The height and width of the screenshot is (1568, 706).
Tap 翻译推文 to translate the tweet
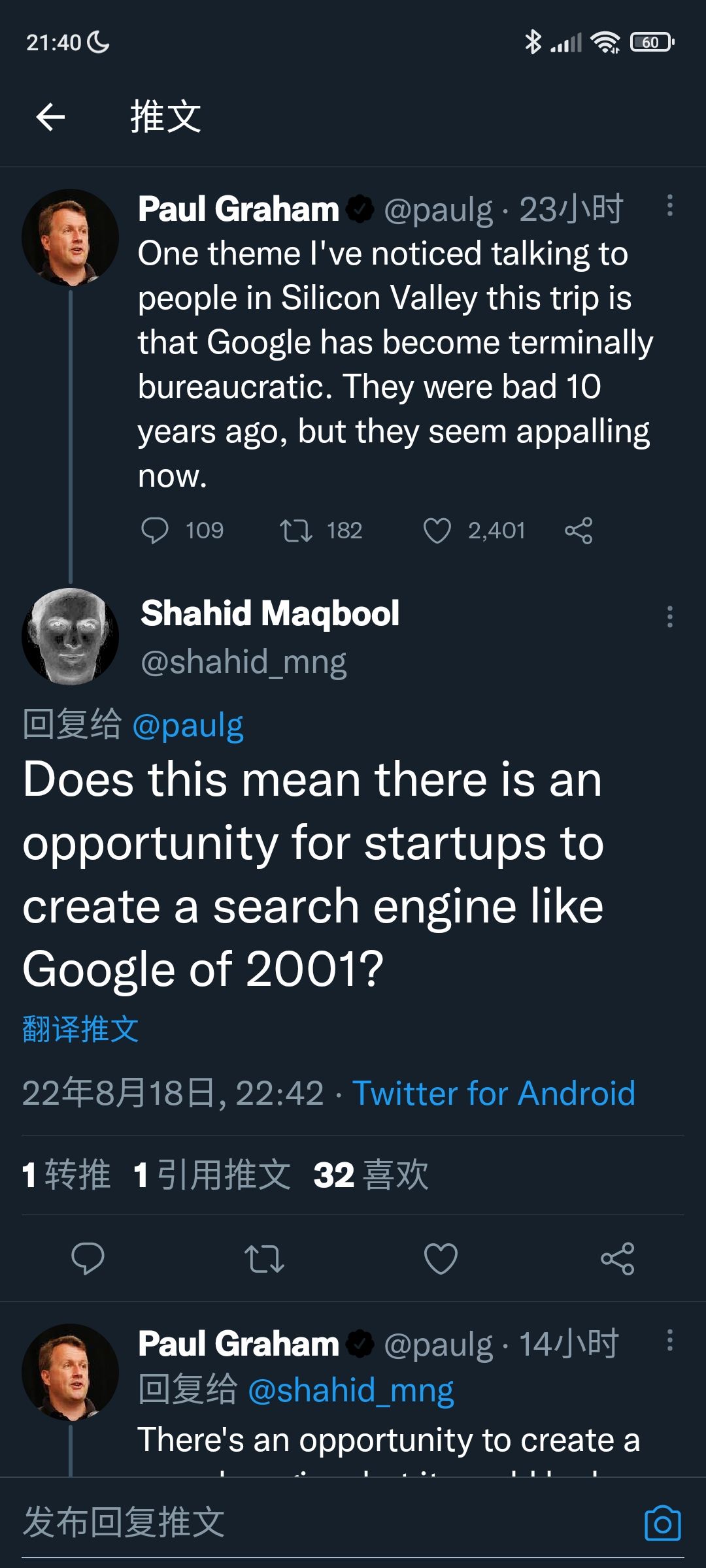(x=80, y=1030)
